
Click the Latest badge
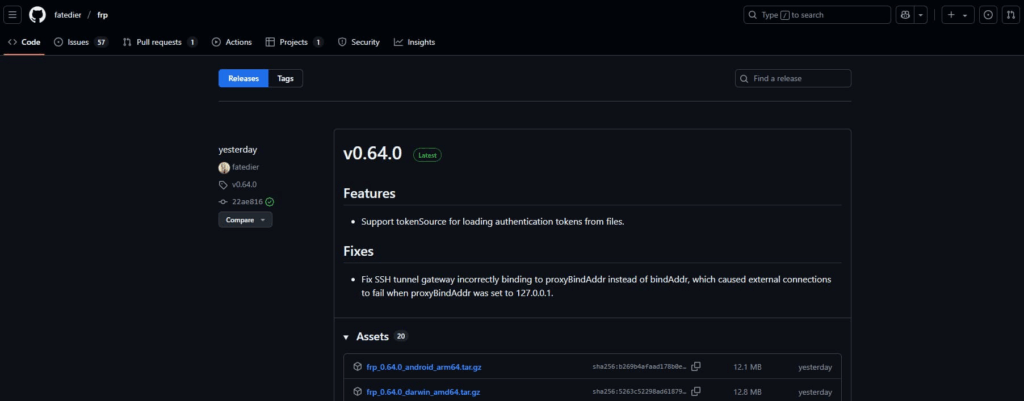tap(427, 155)
